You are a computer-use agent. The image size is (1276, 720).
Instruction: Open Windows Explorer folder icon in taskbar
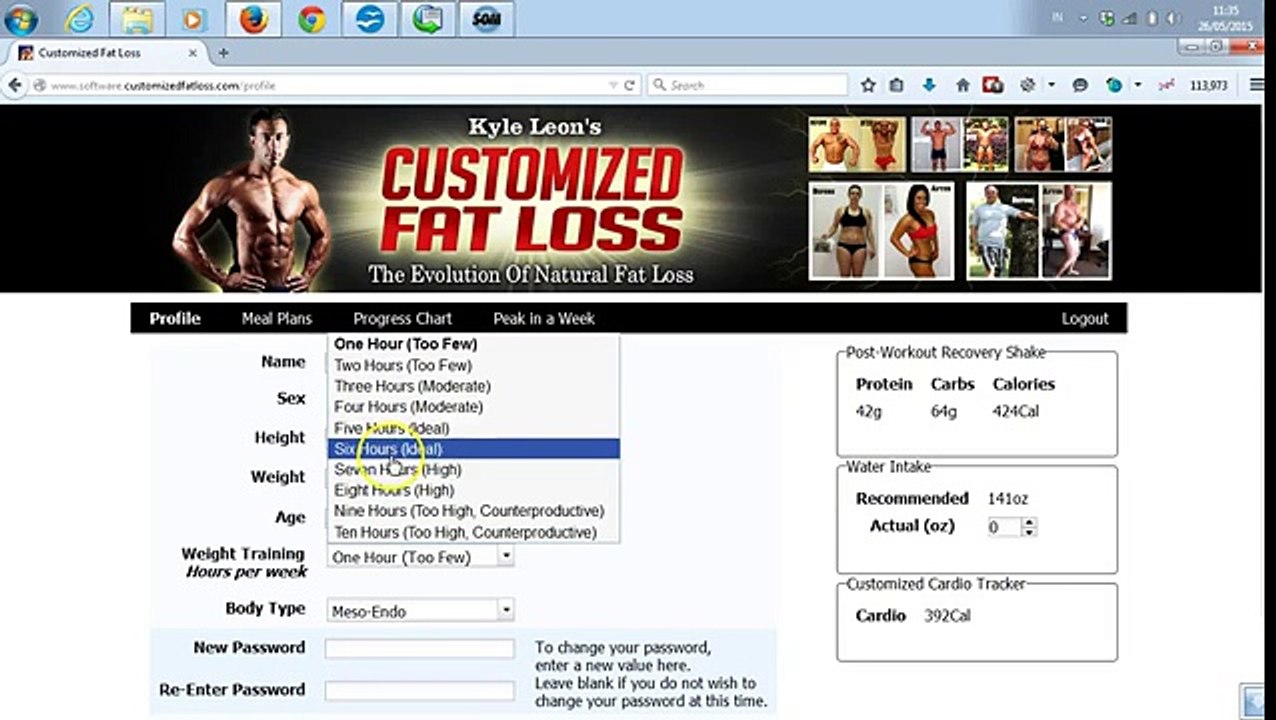click(x=137, y=19)
